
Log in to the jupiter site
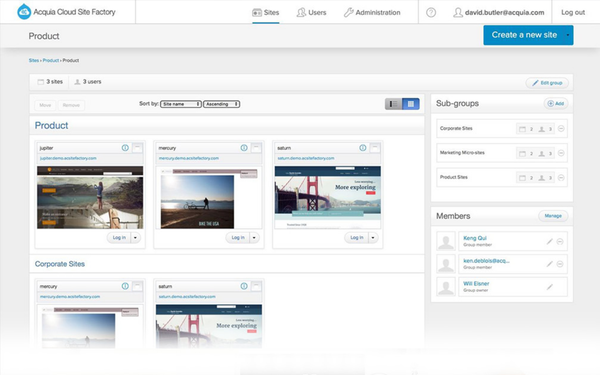(x=119, y=238)
